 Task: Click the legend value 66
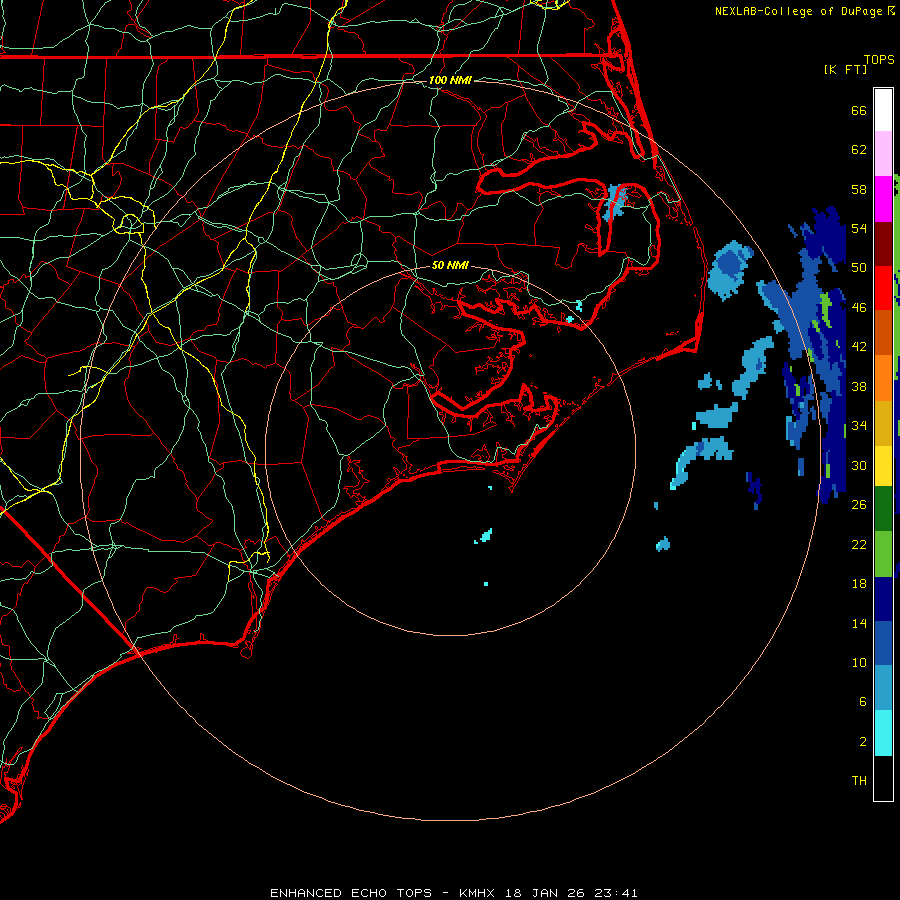pos(859,111)
